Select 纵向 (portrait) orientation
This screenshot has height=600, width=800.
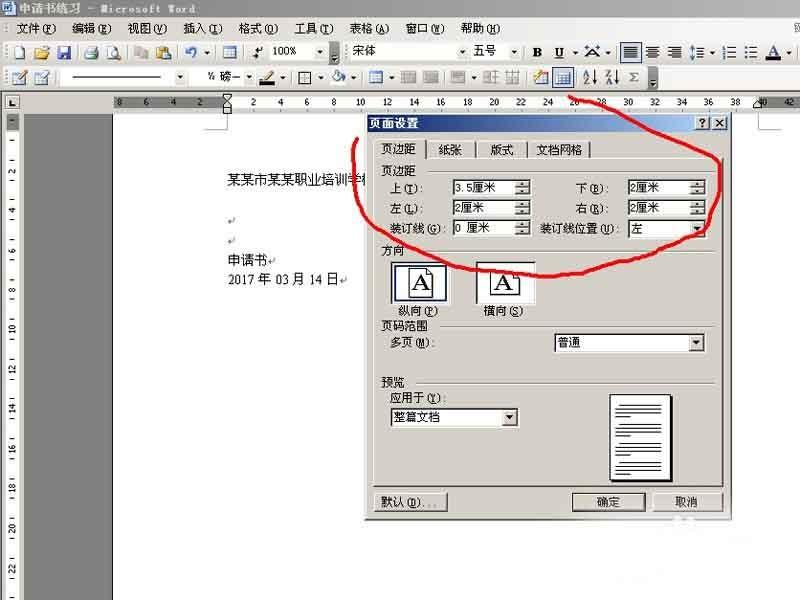(x=421, y=284)
